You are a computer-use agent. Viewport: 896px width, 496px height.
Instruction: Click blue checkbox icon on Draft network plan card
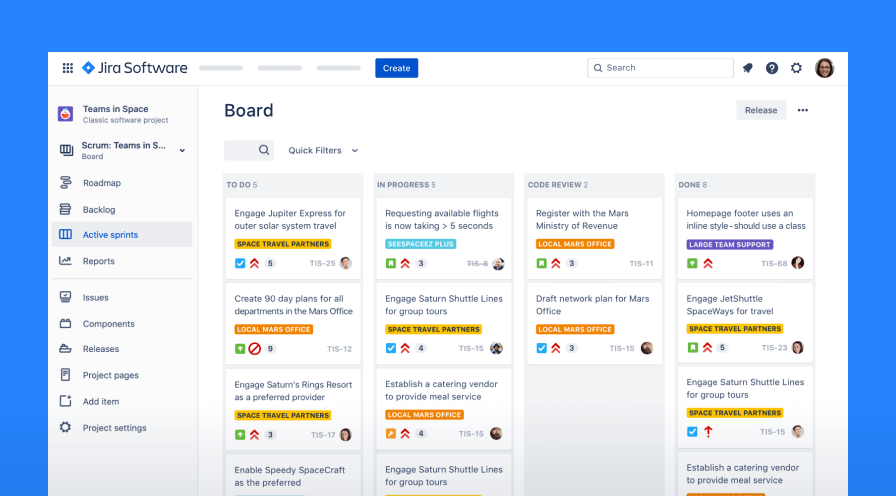pyautogui.click(x=541, y=348)
